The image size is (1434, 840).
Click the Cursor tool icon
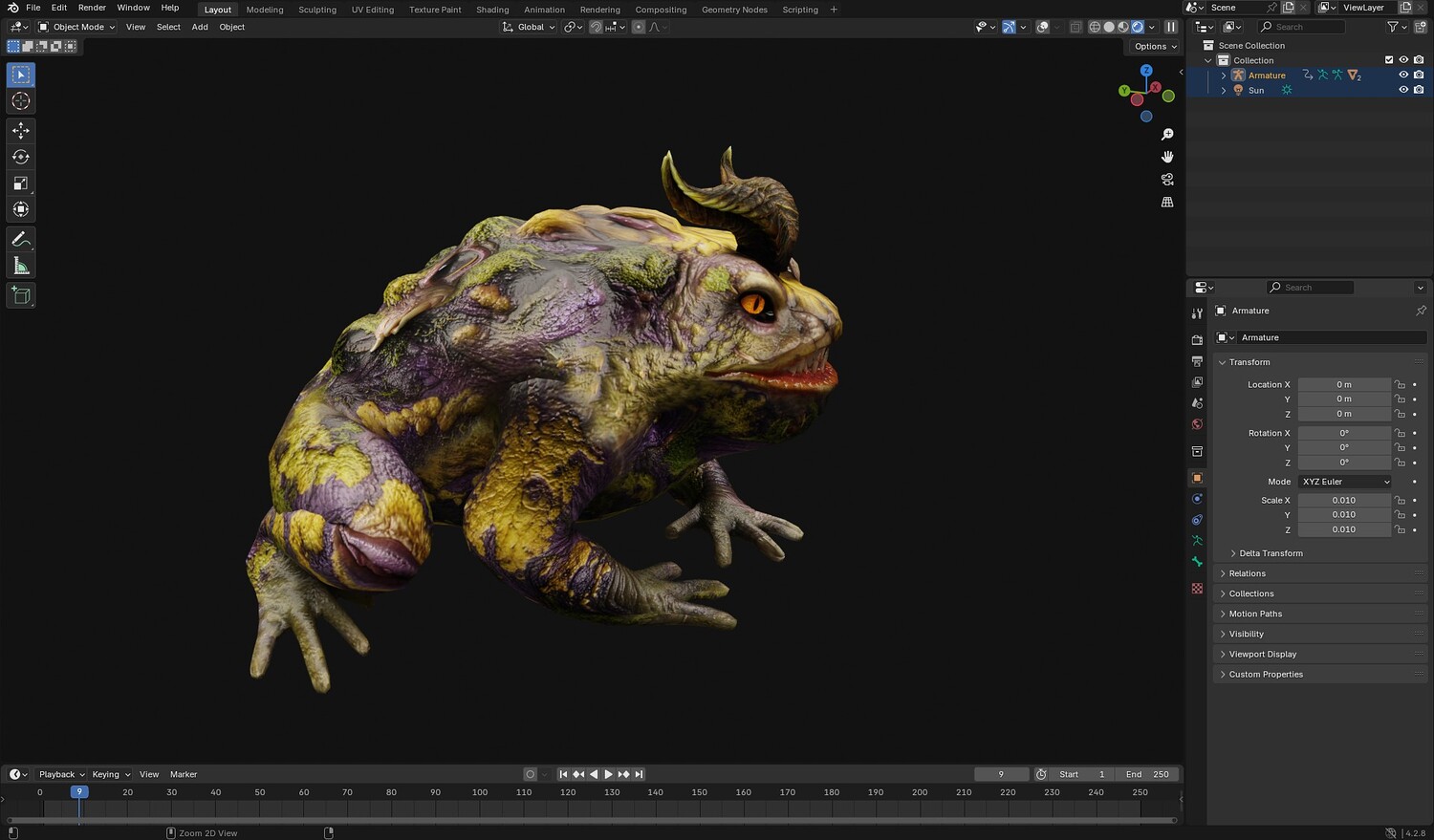(21, 101)
